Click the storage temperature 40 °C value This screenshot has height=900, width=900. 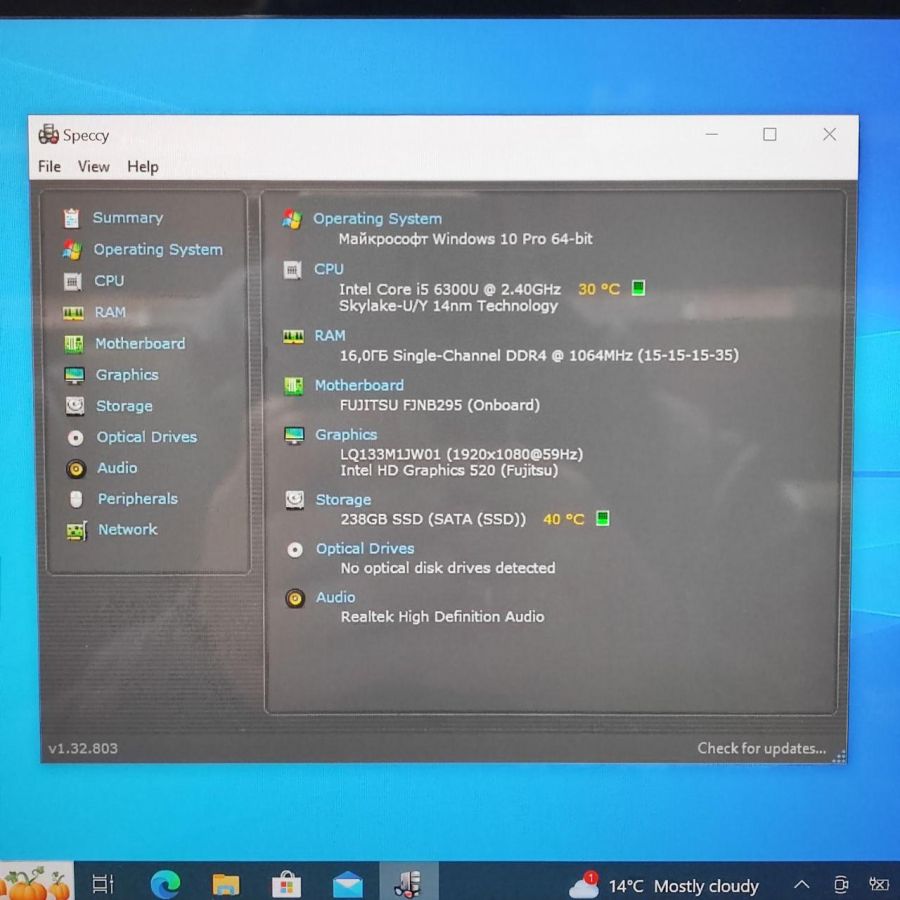[564, 519]
